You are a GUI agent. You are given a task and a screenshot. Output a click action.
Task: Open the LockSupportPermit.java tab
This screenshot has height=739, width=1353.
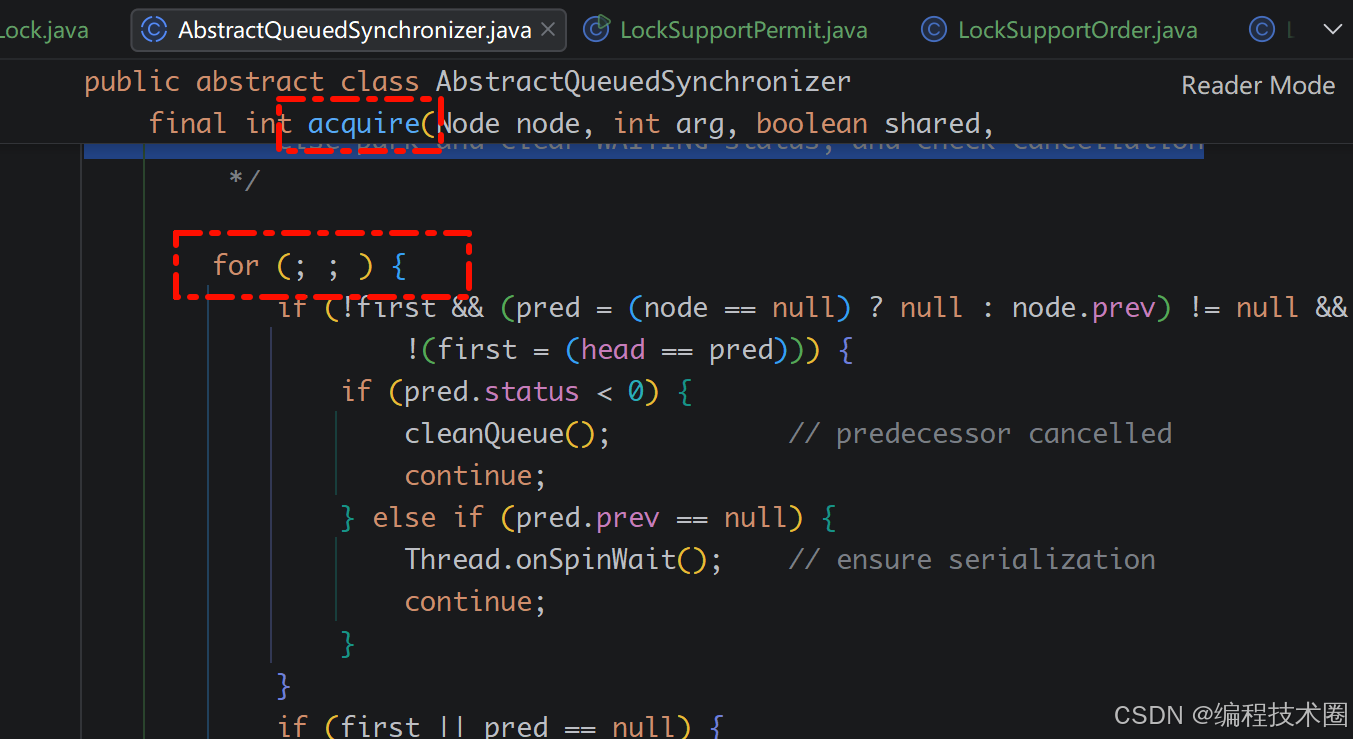[726, 30]
